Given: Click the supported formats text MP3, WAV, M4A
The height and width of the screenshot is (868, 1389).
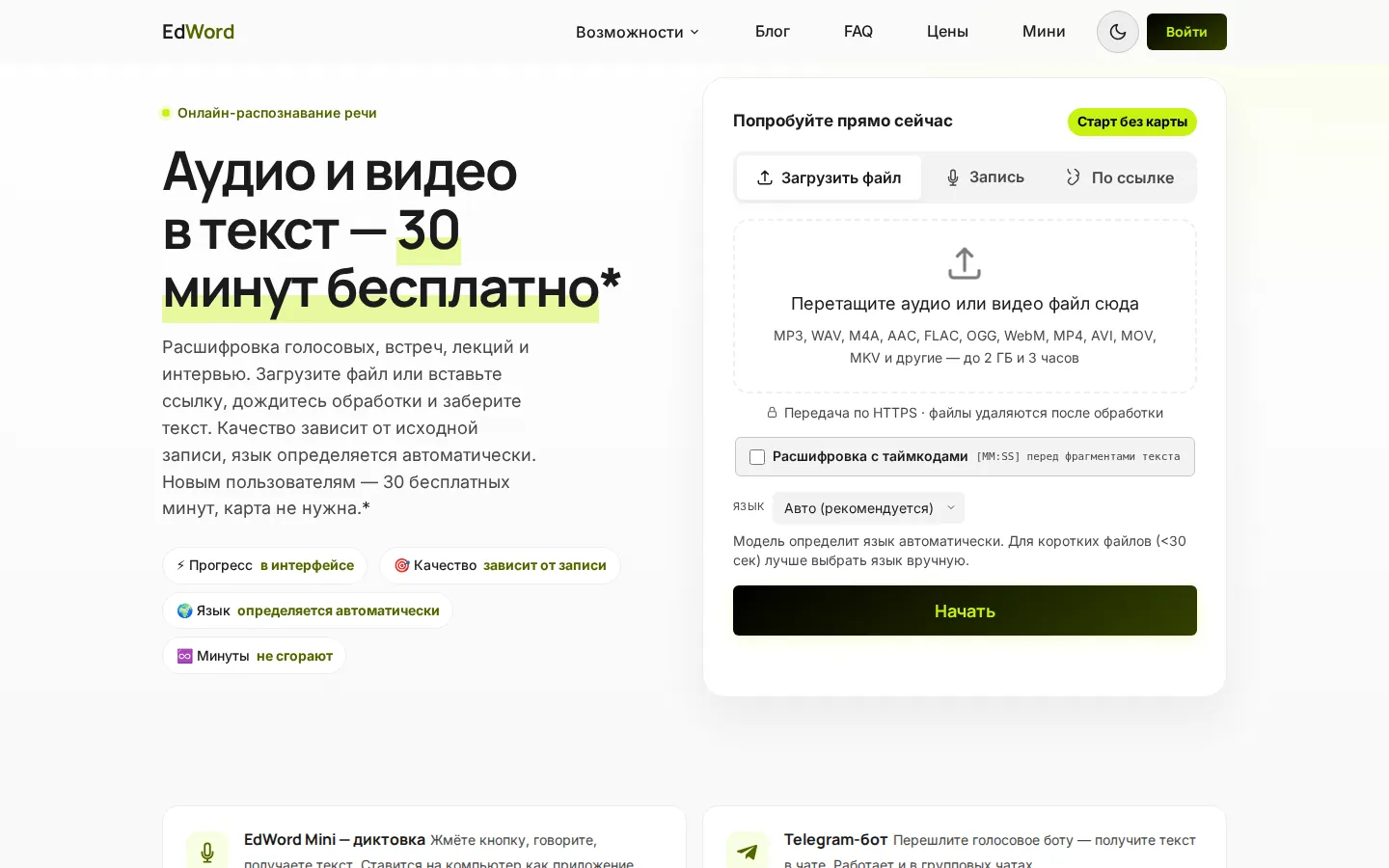Looking at the screenshot, I should pos(965,346).
